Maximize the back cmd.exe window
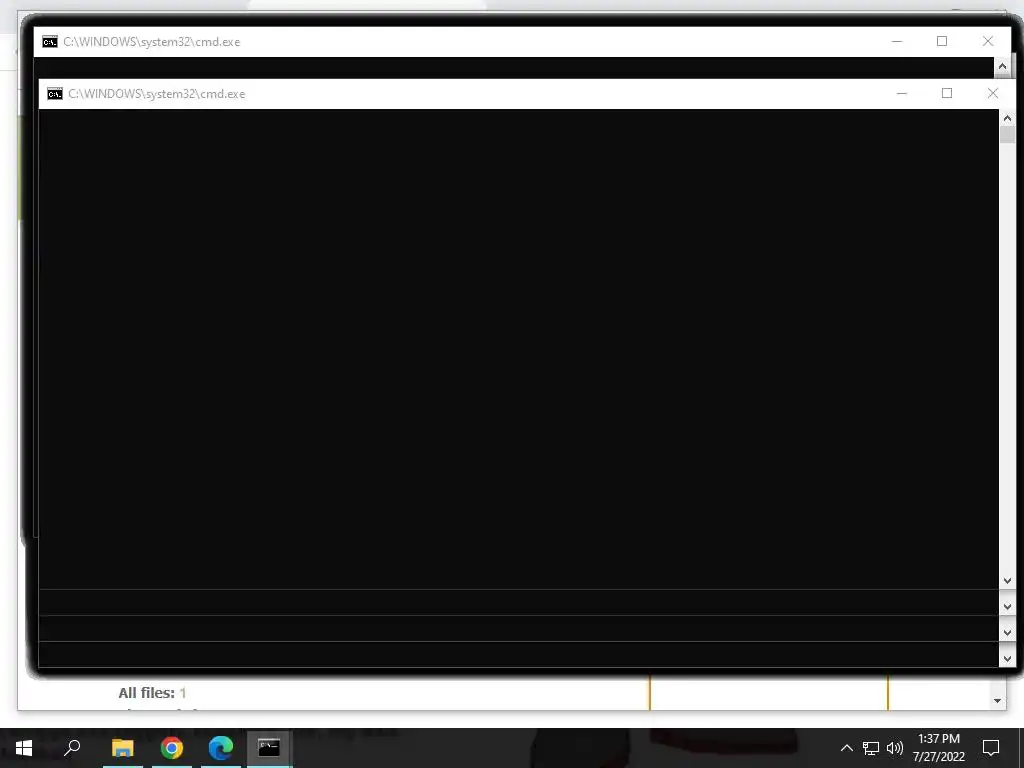Image resolution: width=1024 pixels, height=768 pixels. pyautogui.click(x=942, y=41)
